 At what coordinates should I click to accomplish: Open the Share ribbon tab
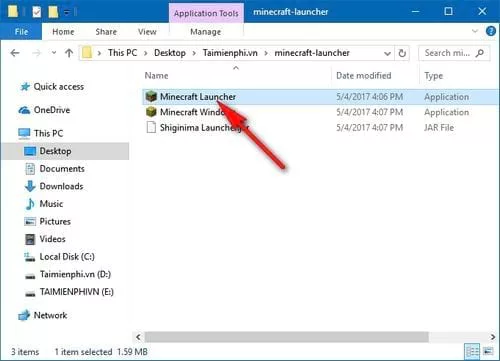[x=106, y=32]
